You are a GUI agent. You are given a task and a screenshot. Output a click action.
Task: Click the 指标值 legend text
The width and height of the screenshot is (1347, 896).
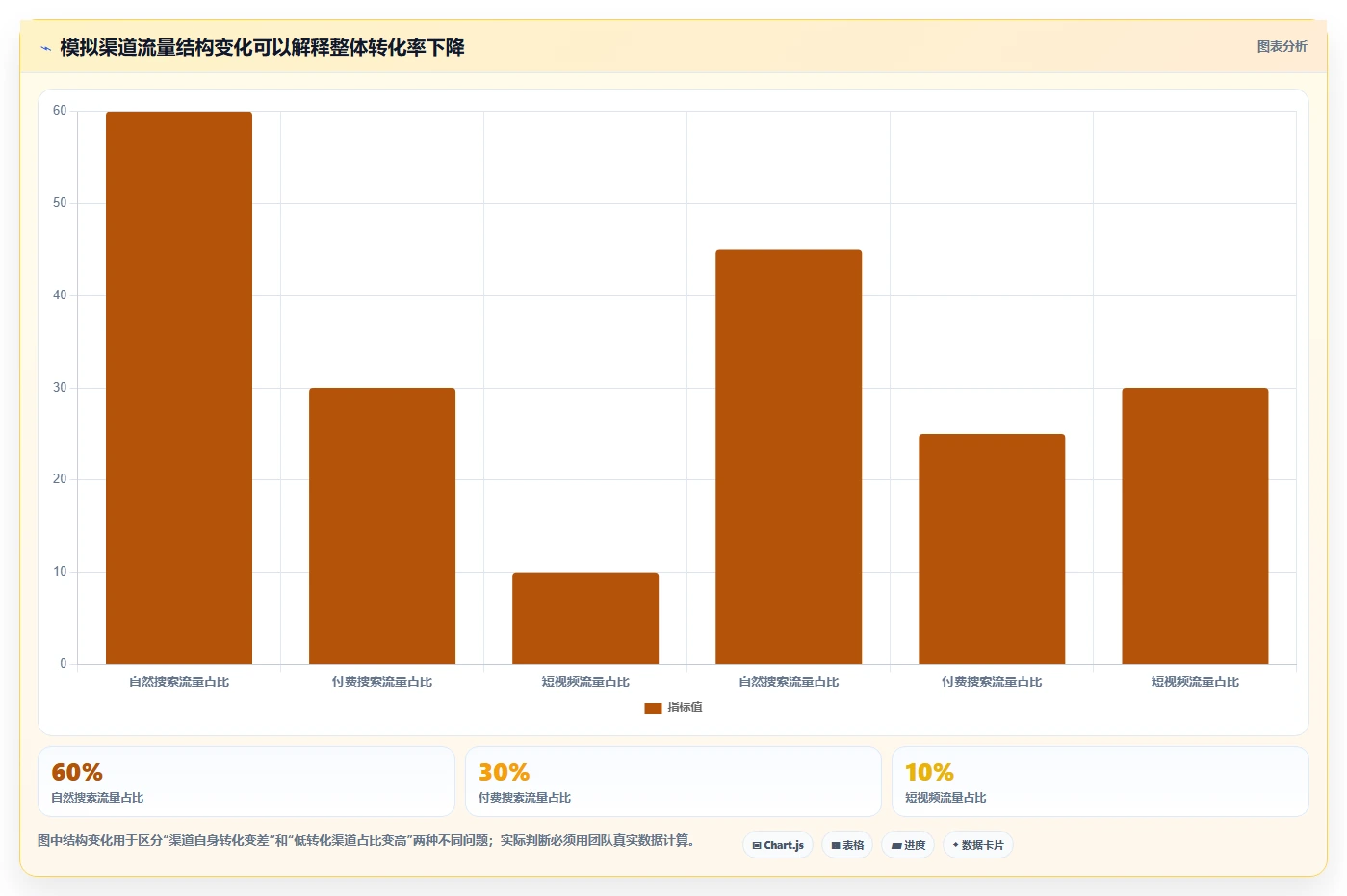pos(686,707)
